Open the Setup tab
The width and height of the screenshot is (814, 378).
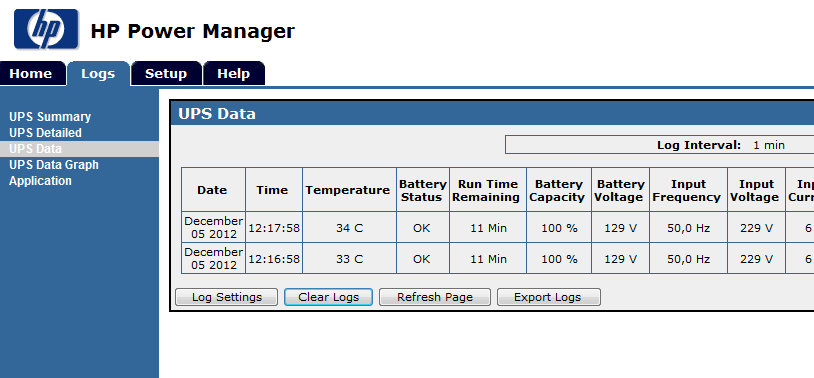pyautogui.click(x=166, y=74)
